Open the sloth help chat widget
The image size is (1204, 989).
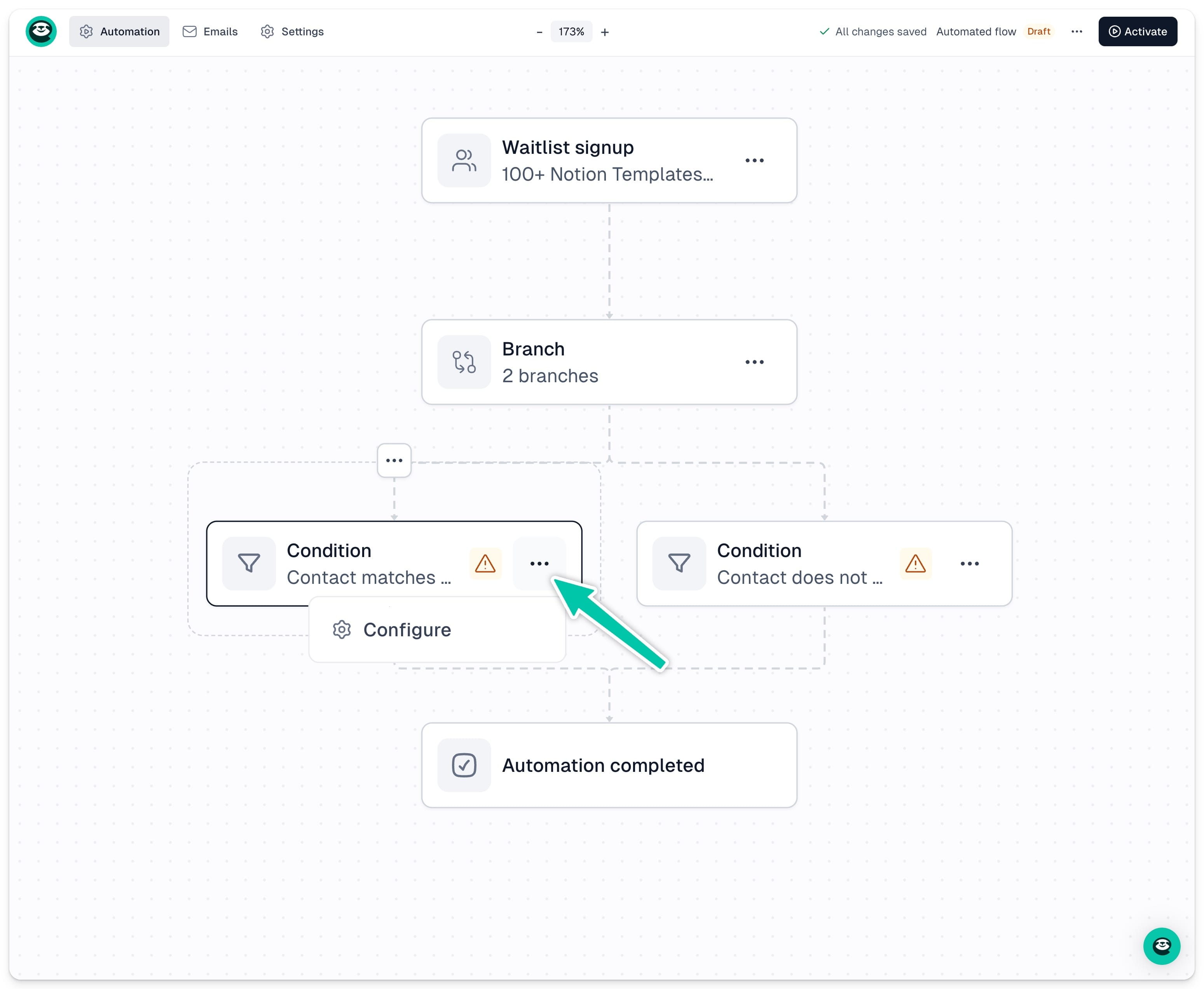coord(1161,946)
